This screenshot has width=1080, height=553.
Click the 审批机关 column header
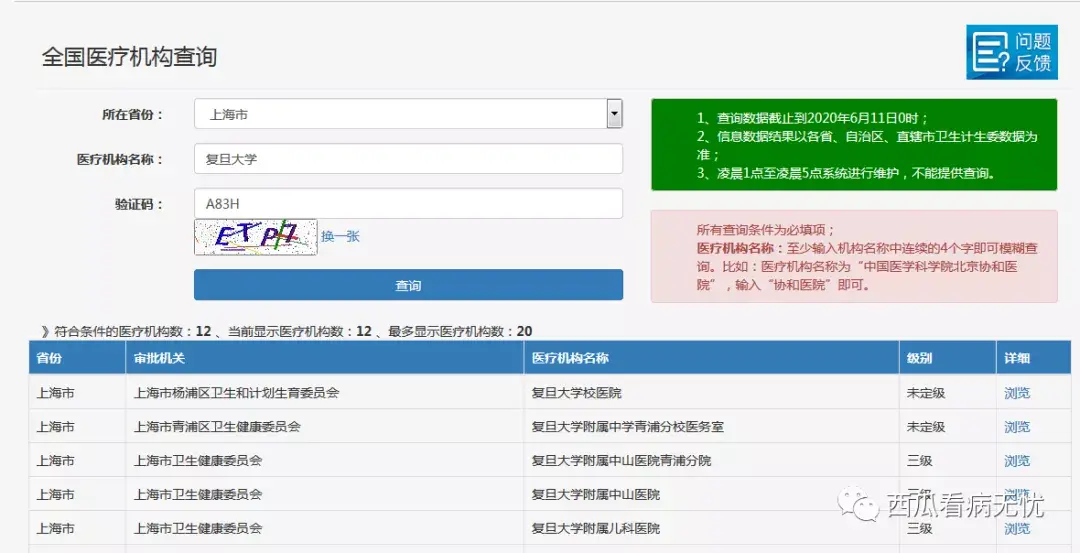[325, 358]
